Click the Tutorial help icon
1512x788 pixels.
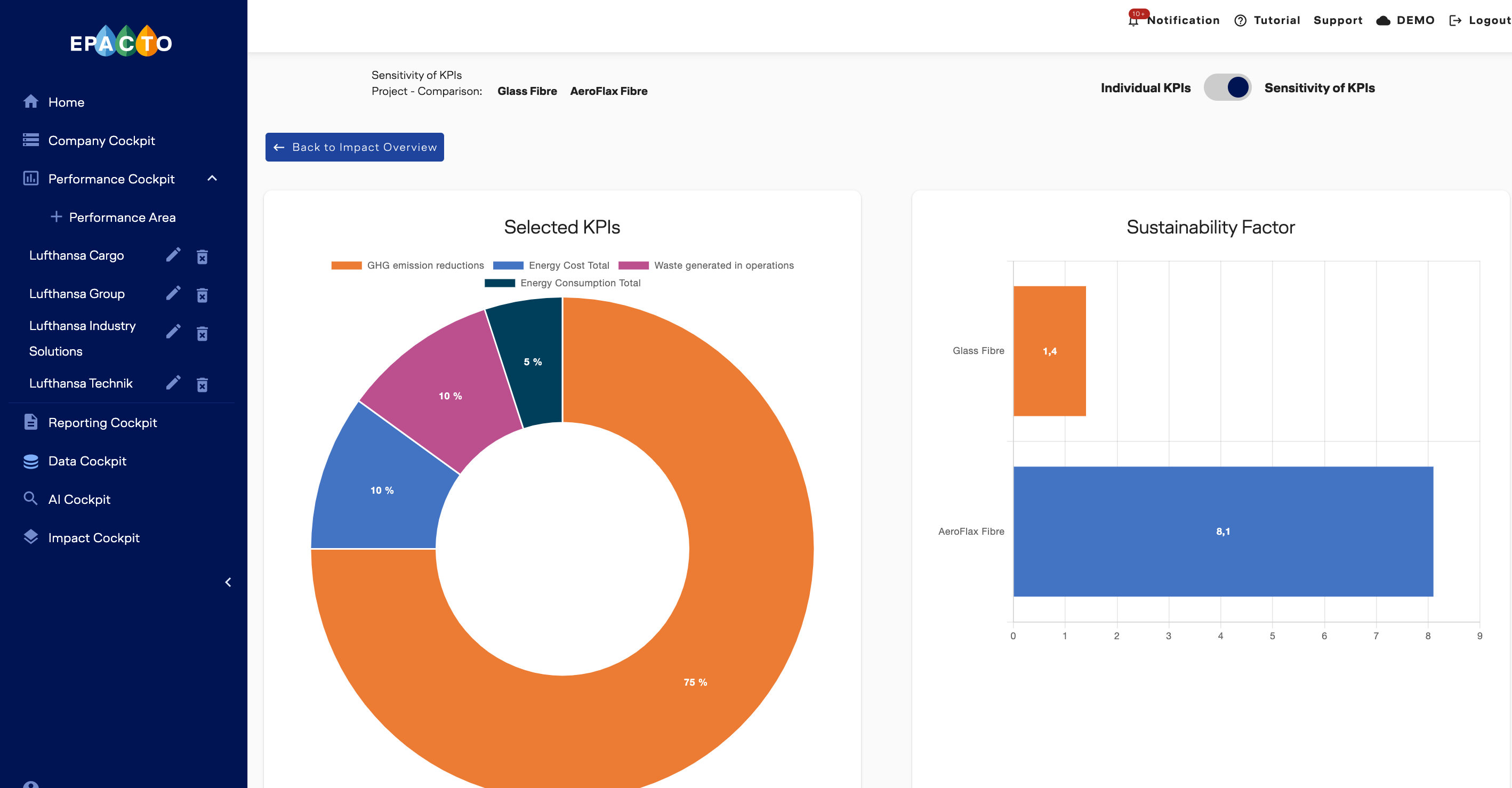[1240, 21]
